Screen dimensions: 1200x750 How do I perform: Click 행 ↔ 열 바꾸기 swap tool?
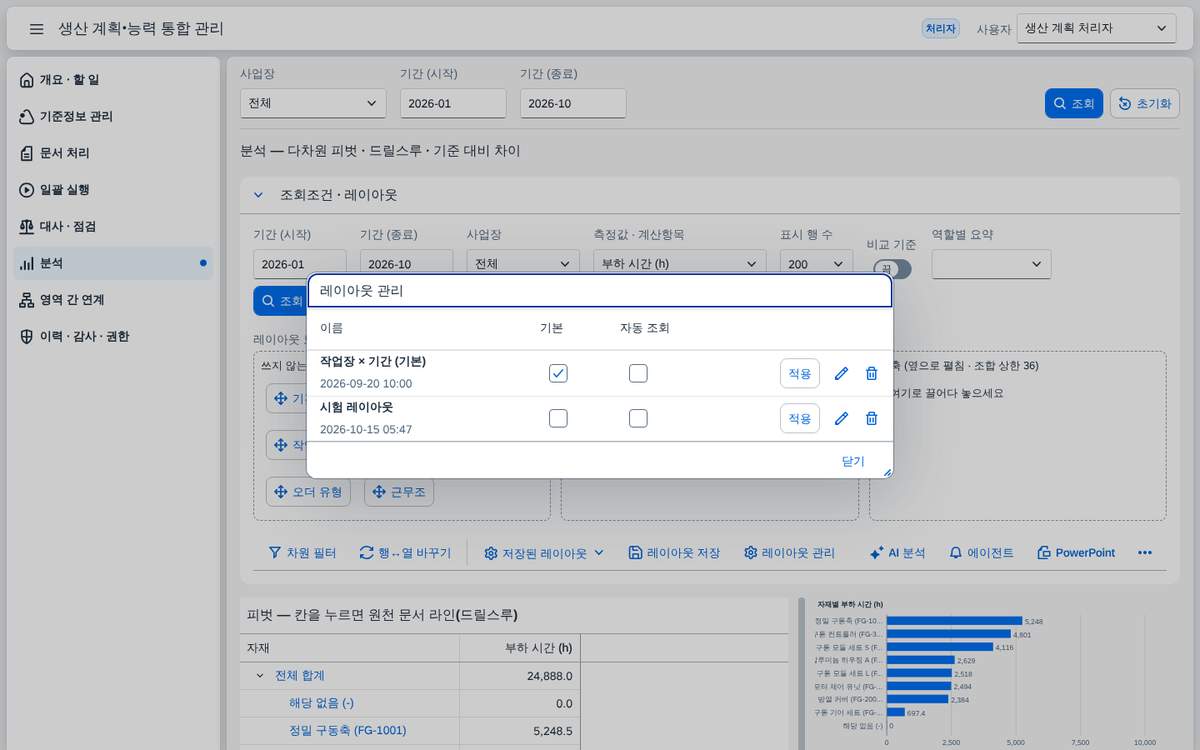coord(405,553)
